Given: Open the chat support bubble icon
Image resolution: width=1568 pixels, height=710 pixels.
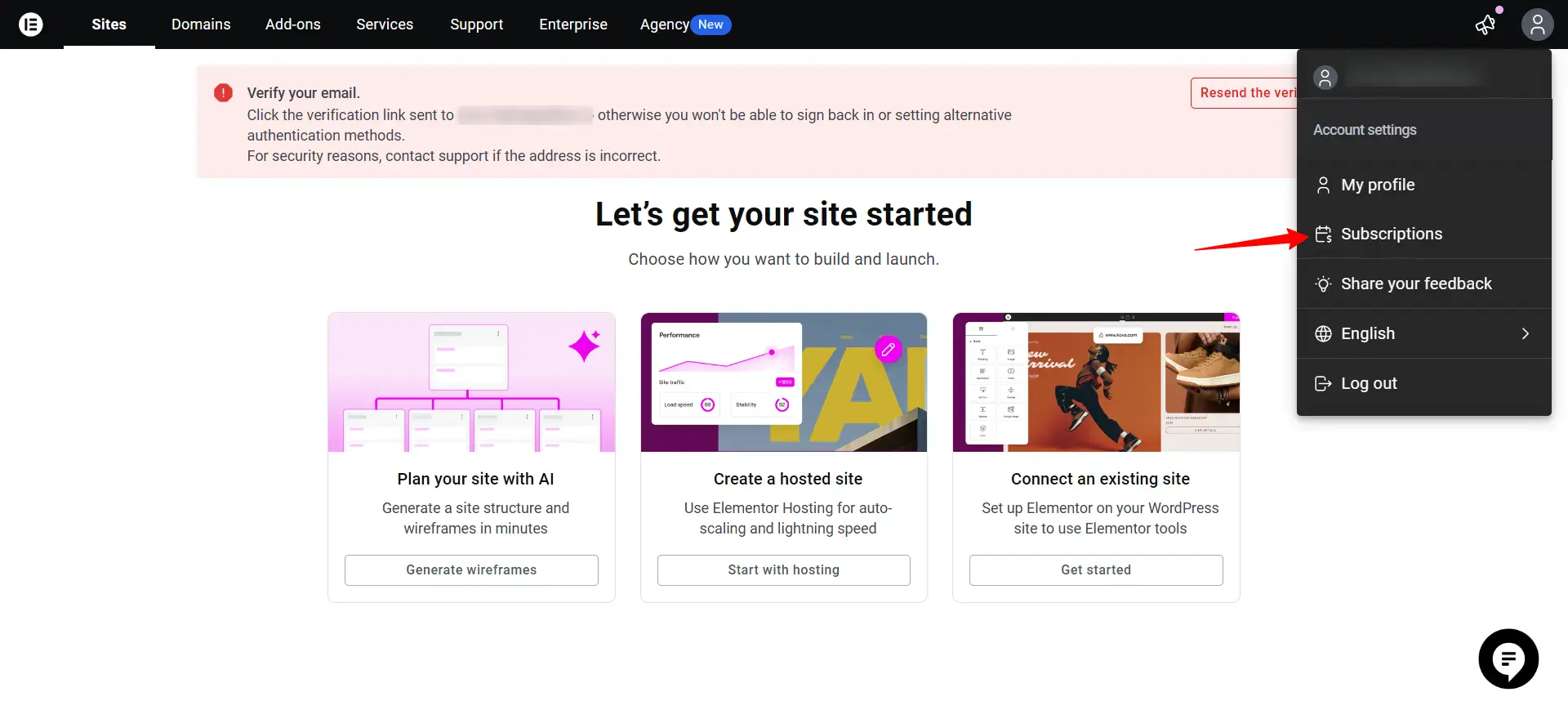Looking at the screenshot, I should coord(1508,659).
